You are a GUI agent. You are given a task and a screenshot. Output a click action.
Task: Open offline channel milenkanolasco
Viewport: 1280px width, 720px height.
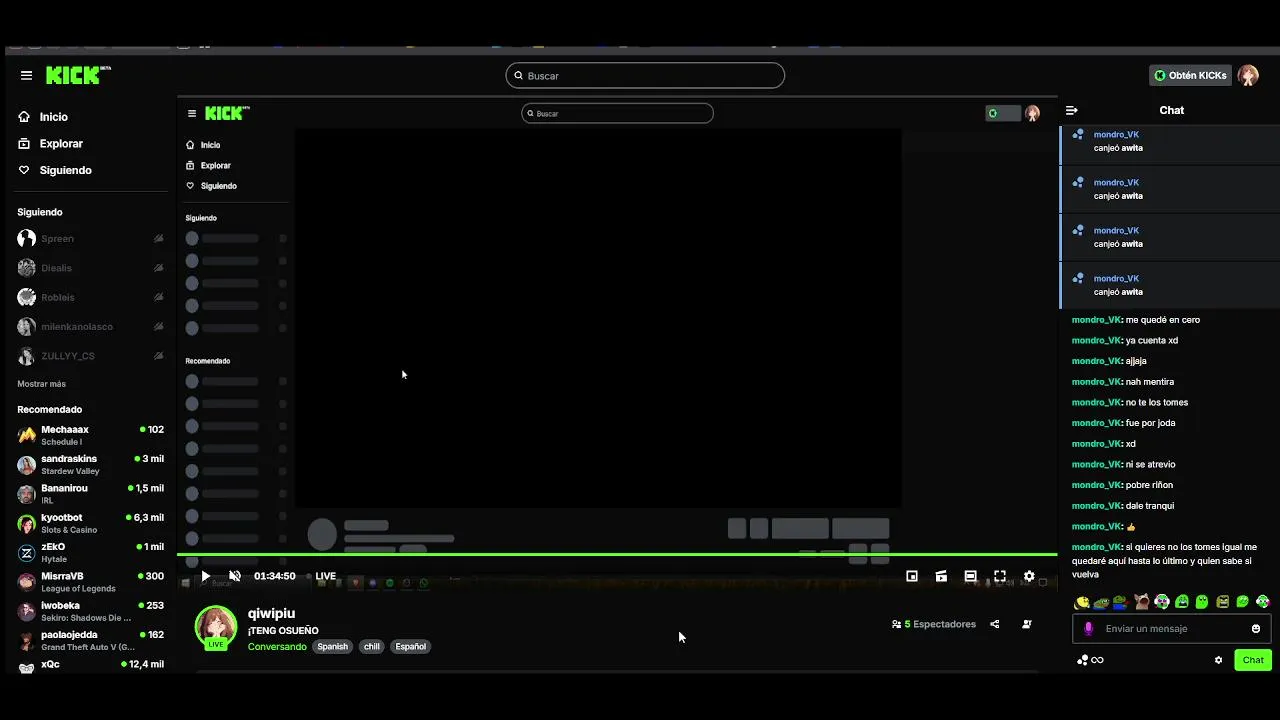click(90, 327)
